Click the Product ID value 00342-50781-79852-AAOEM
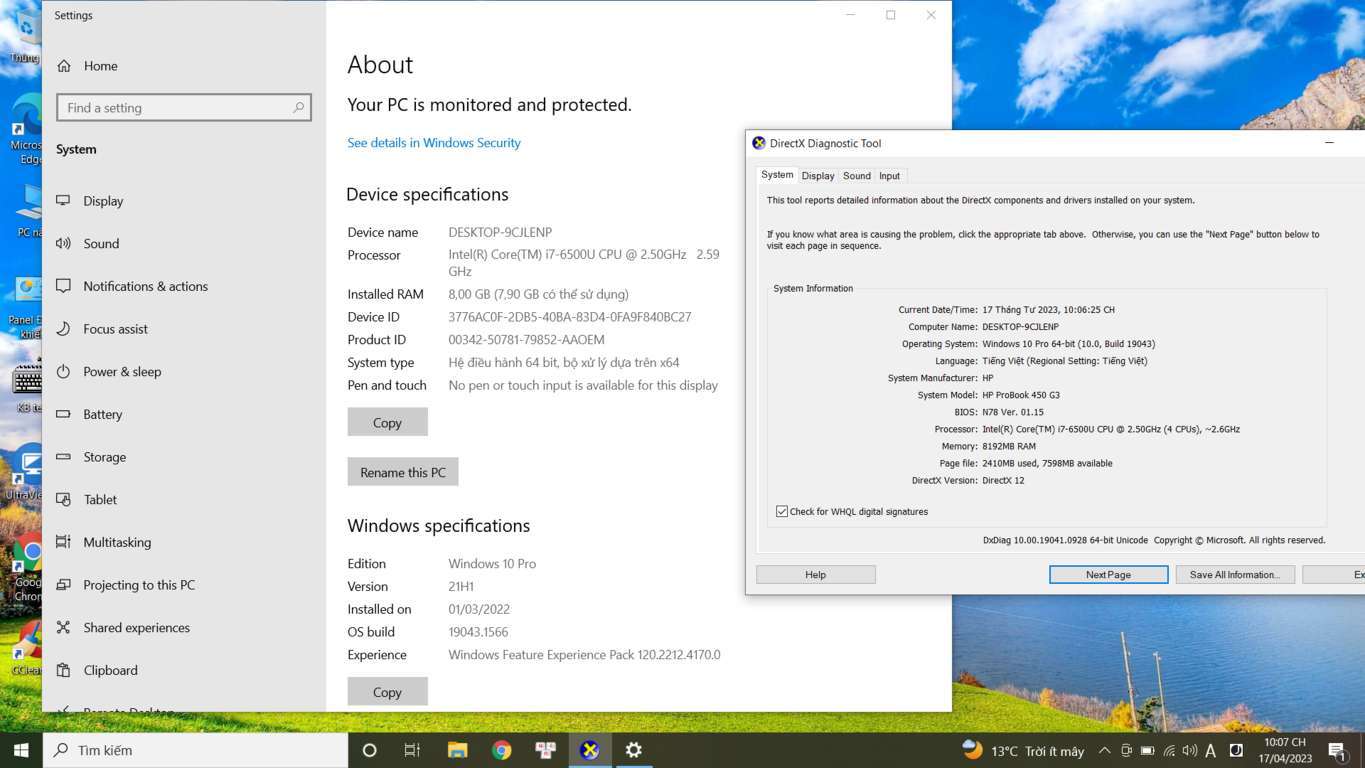The height and width of the screenshot is (768, 1365). click(526, 340)
